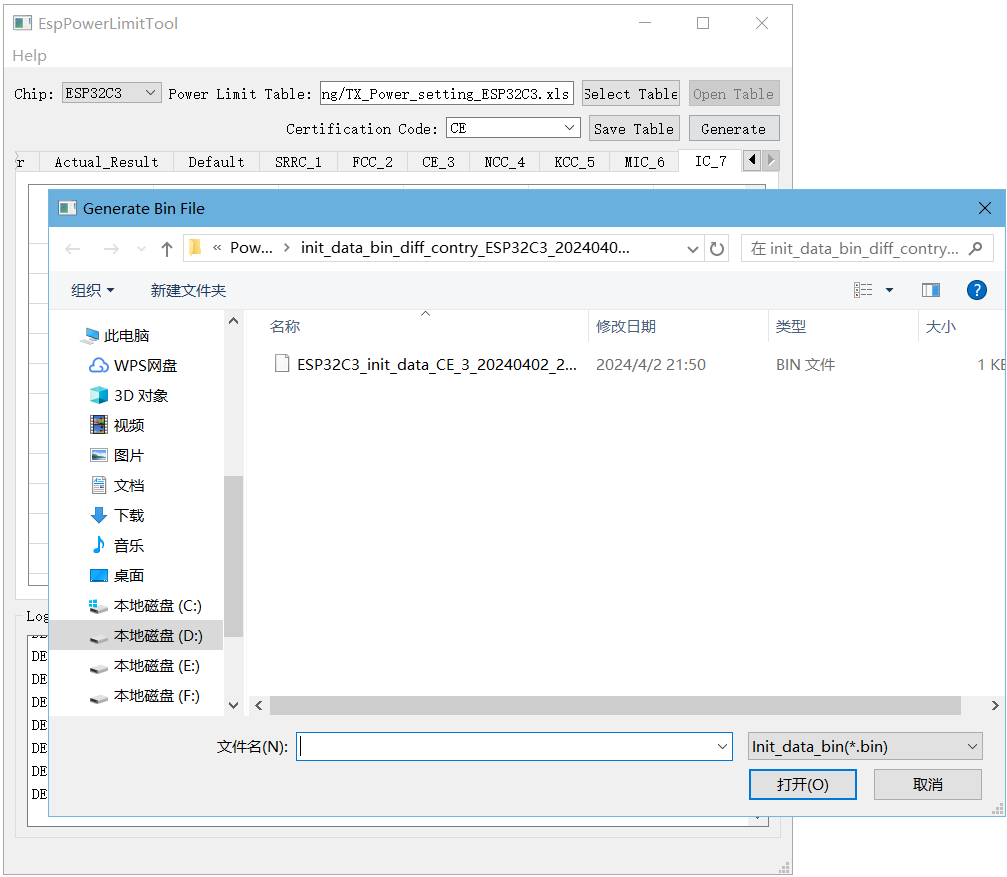Toggle the preview pane icon
This screenshot has height=877, width=1007.
click(931, 290)
